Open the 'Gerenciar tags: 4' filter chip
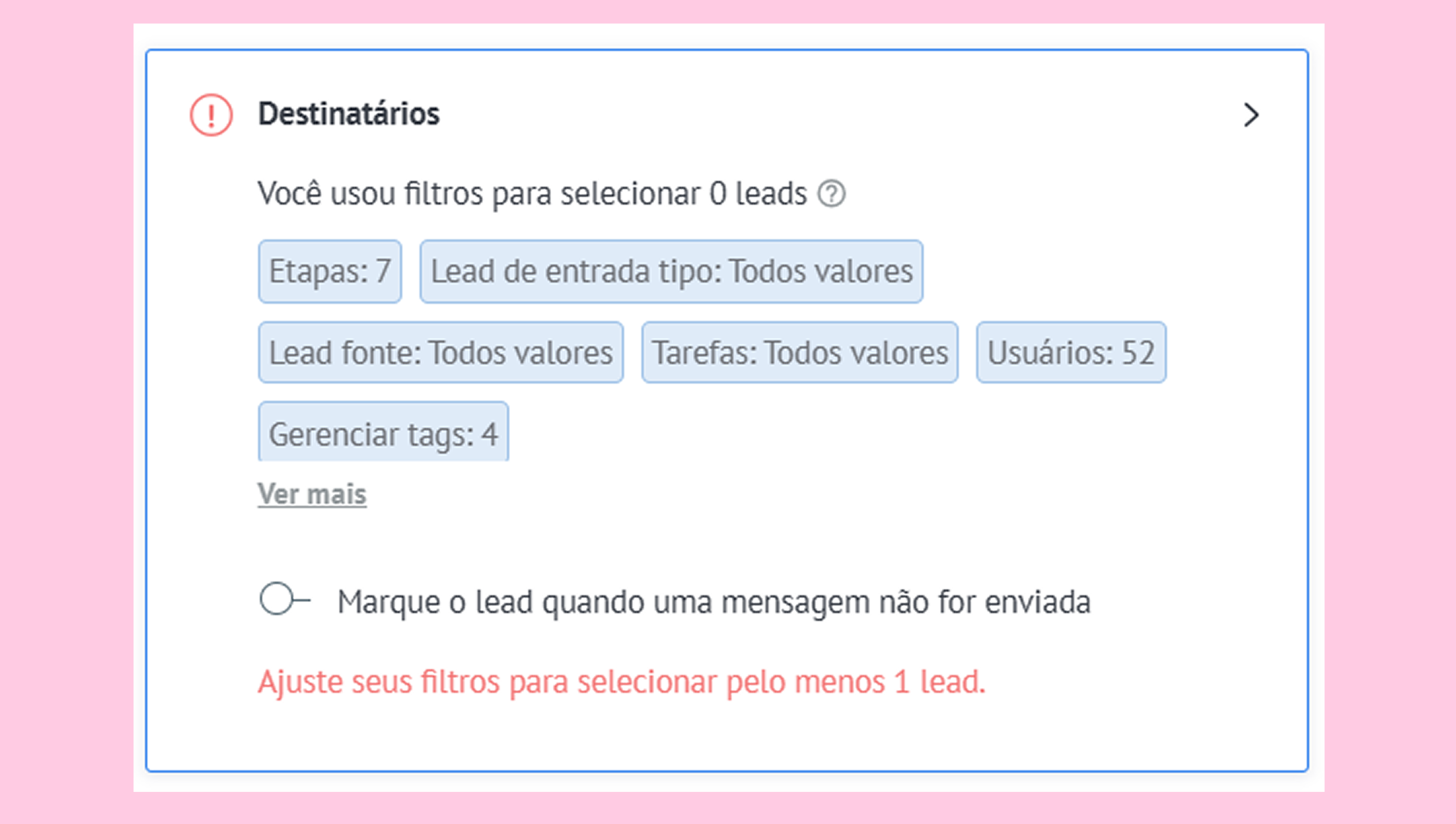Viewport: 1456px width, 824px height. coord(383,432)
